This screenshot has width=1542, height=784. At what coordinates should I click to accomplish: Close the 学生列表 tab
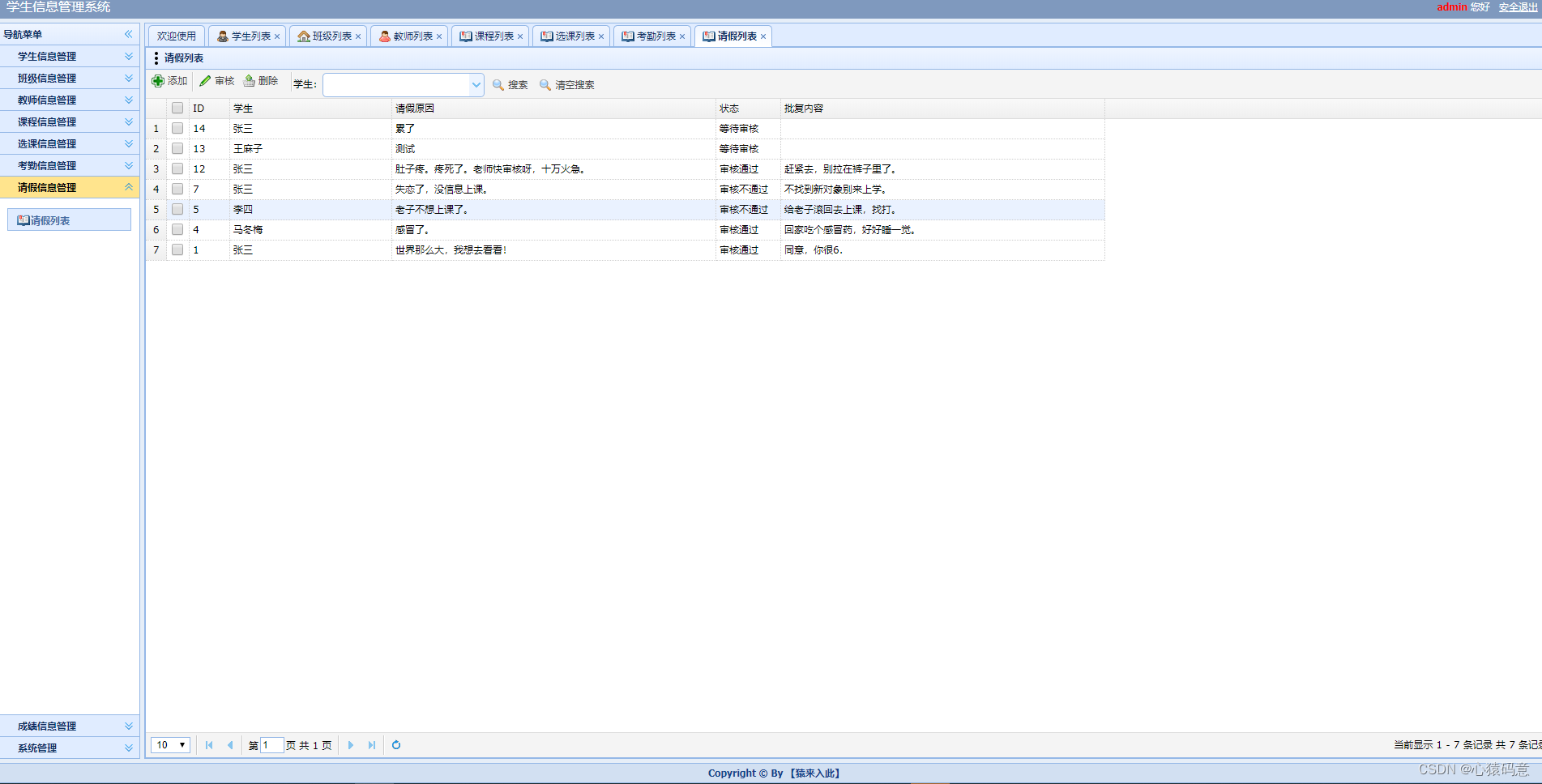277,36
